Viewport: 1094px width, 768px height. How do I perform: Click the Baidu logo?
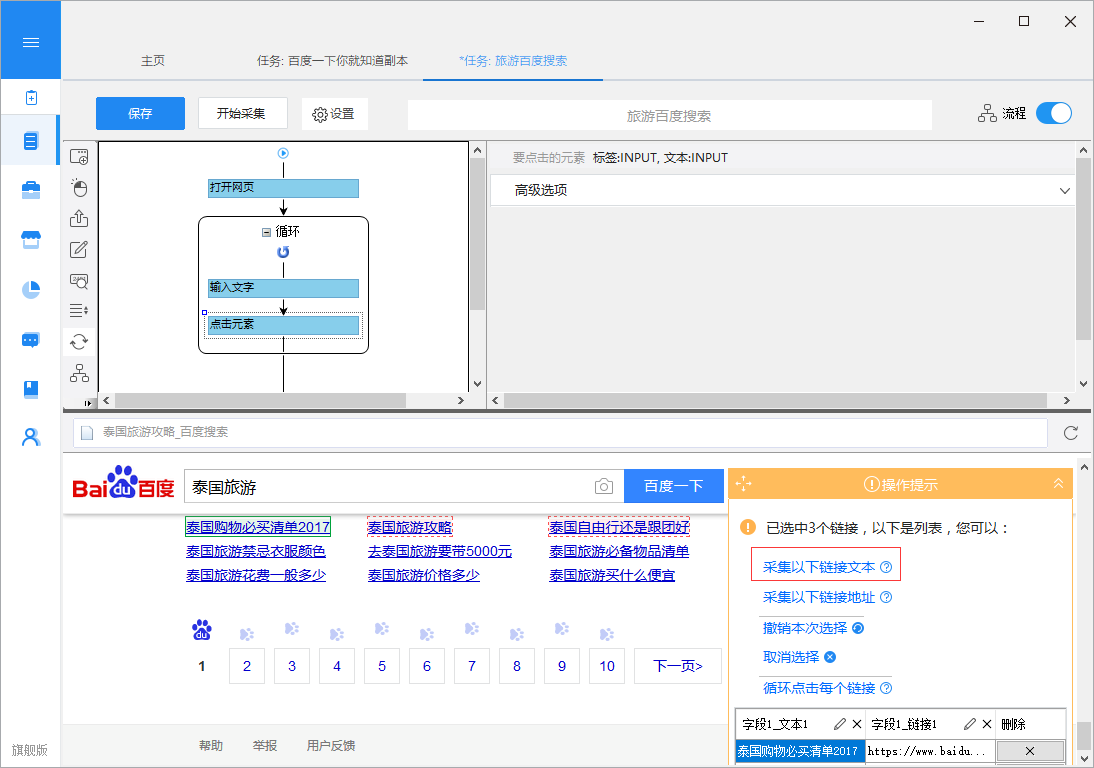click(123, 483)
